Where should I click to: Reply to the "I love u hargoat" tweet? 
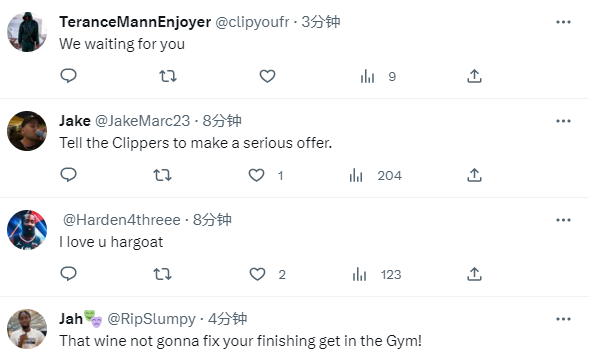coord(68,274)
